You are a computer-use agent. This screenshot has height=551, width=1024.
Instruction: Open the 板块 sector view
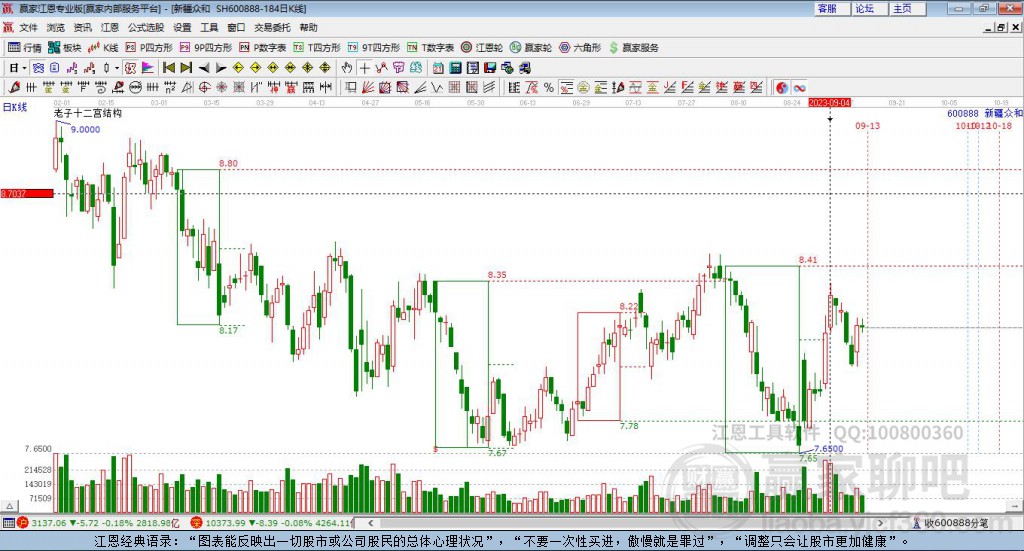coord(64,48)
